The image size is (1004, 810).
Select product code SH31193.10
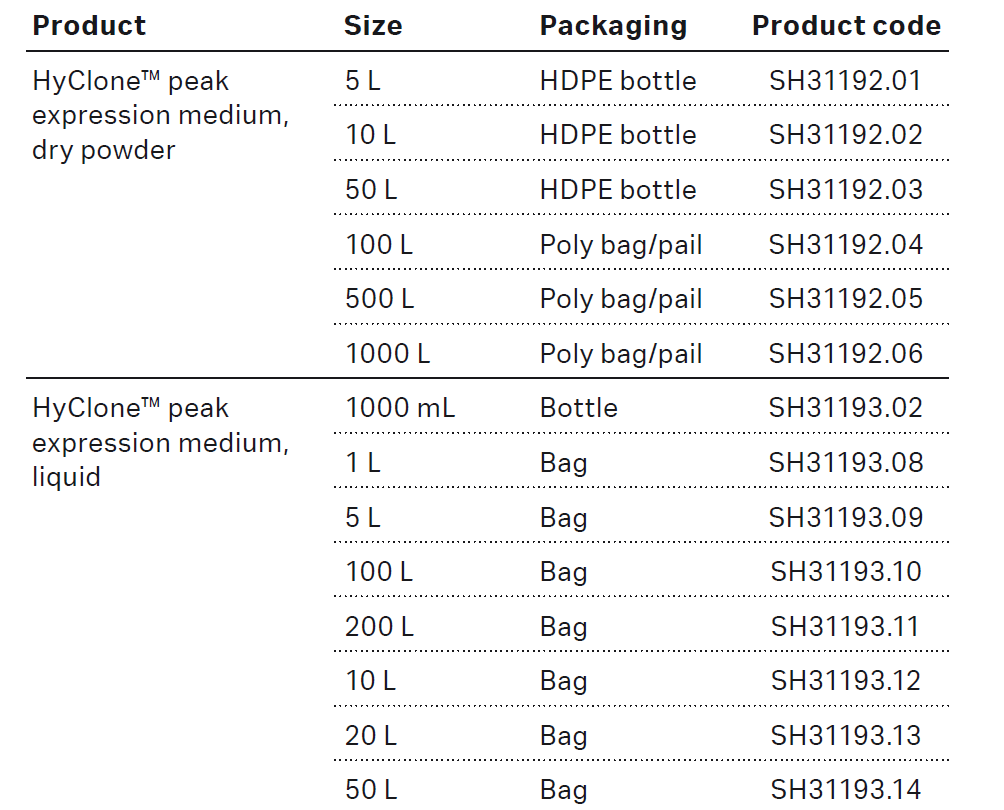point(845,572)
